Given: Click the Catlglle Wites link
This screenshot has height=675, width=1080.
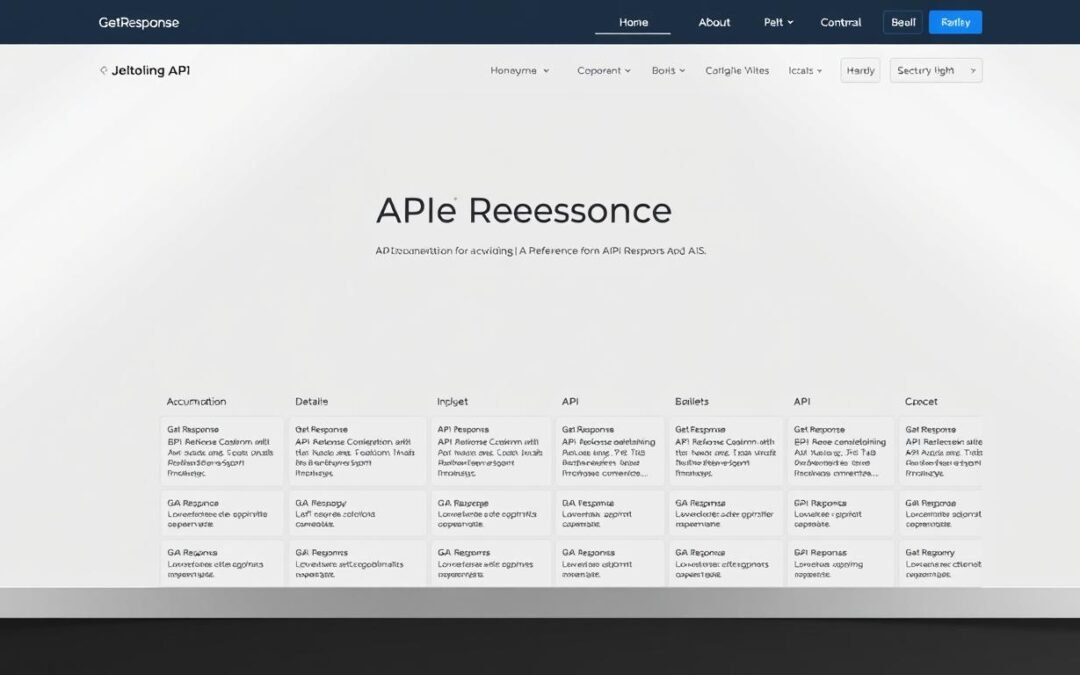Looking at the screenshot, I should click(737, 70).
